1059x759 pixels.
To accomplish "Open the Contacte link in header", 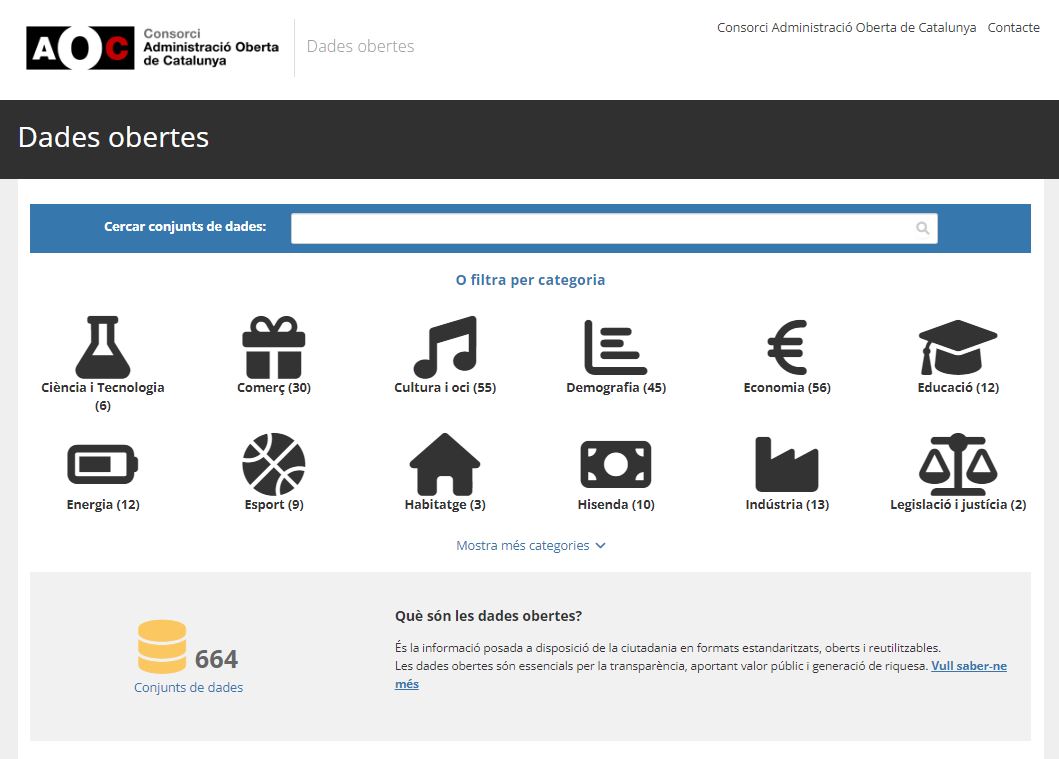I will click(1013, 28).
